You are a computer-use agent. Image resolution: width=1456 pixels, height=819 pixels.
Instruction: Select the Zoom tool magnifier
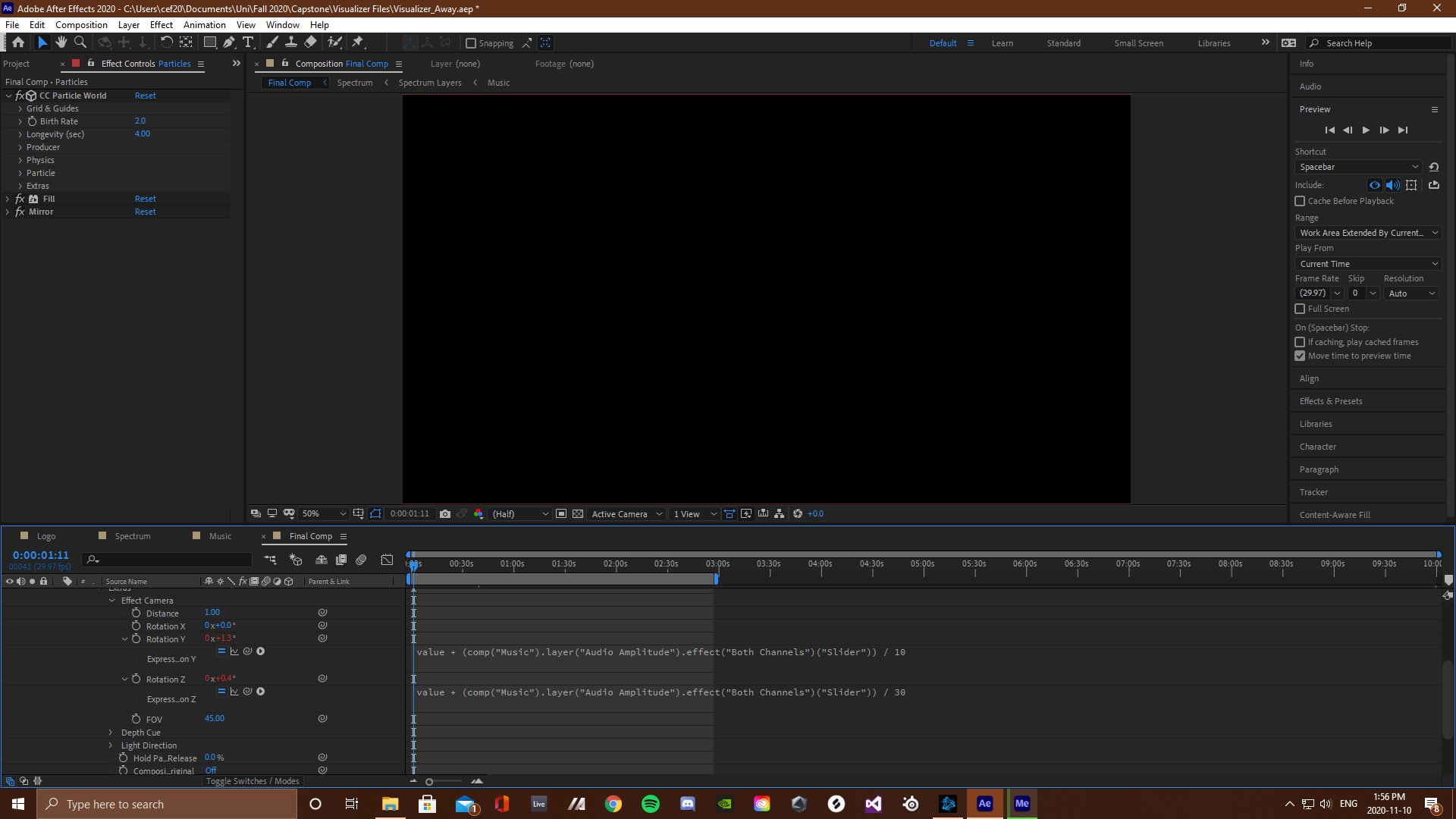(80, 42)
